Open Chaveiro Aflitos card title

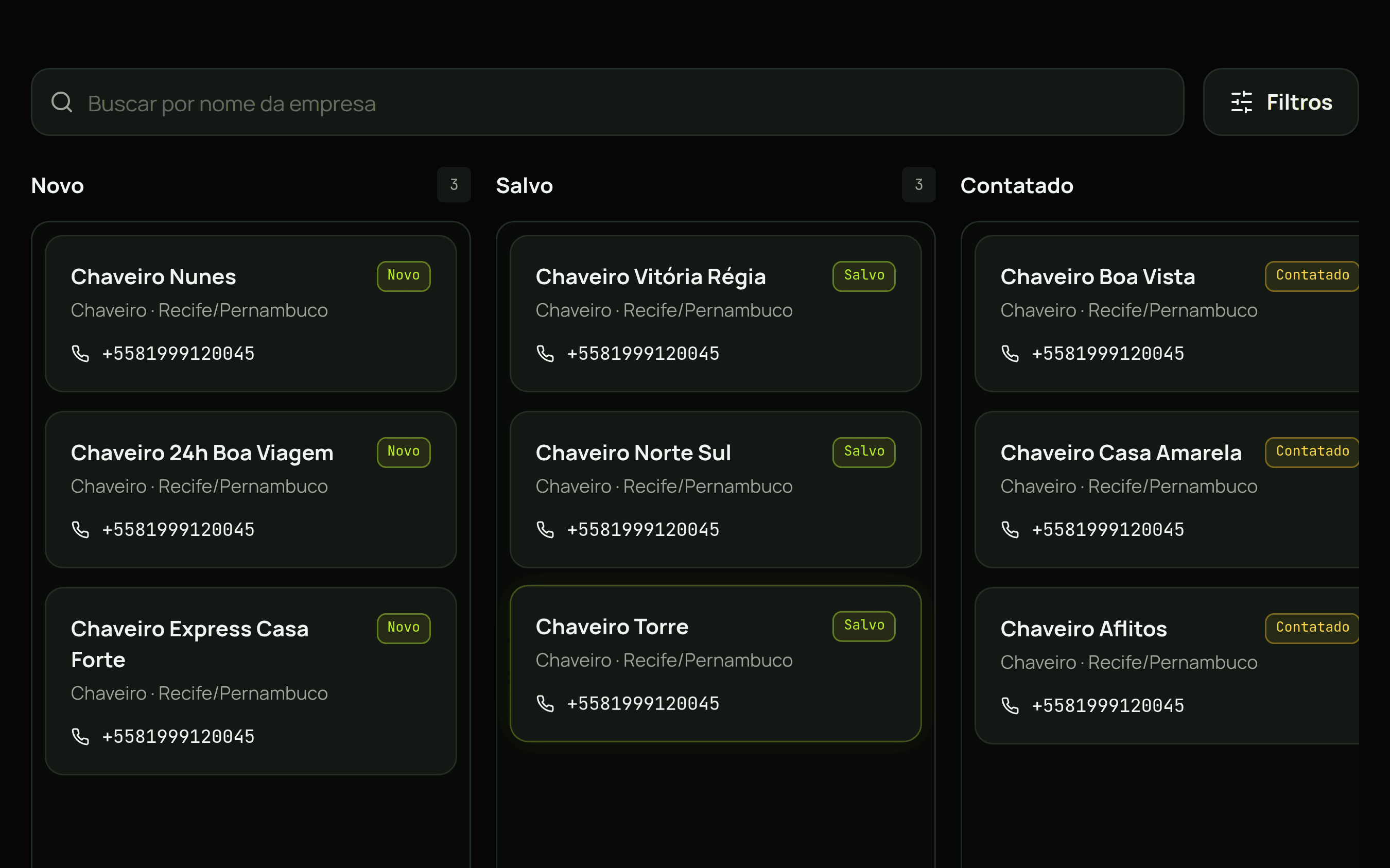(x=1084, y=629)
